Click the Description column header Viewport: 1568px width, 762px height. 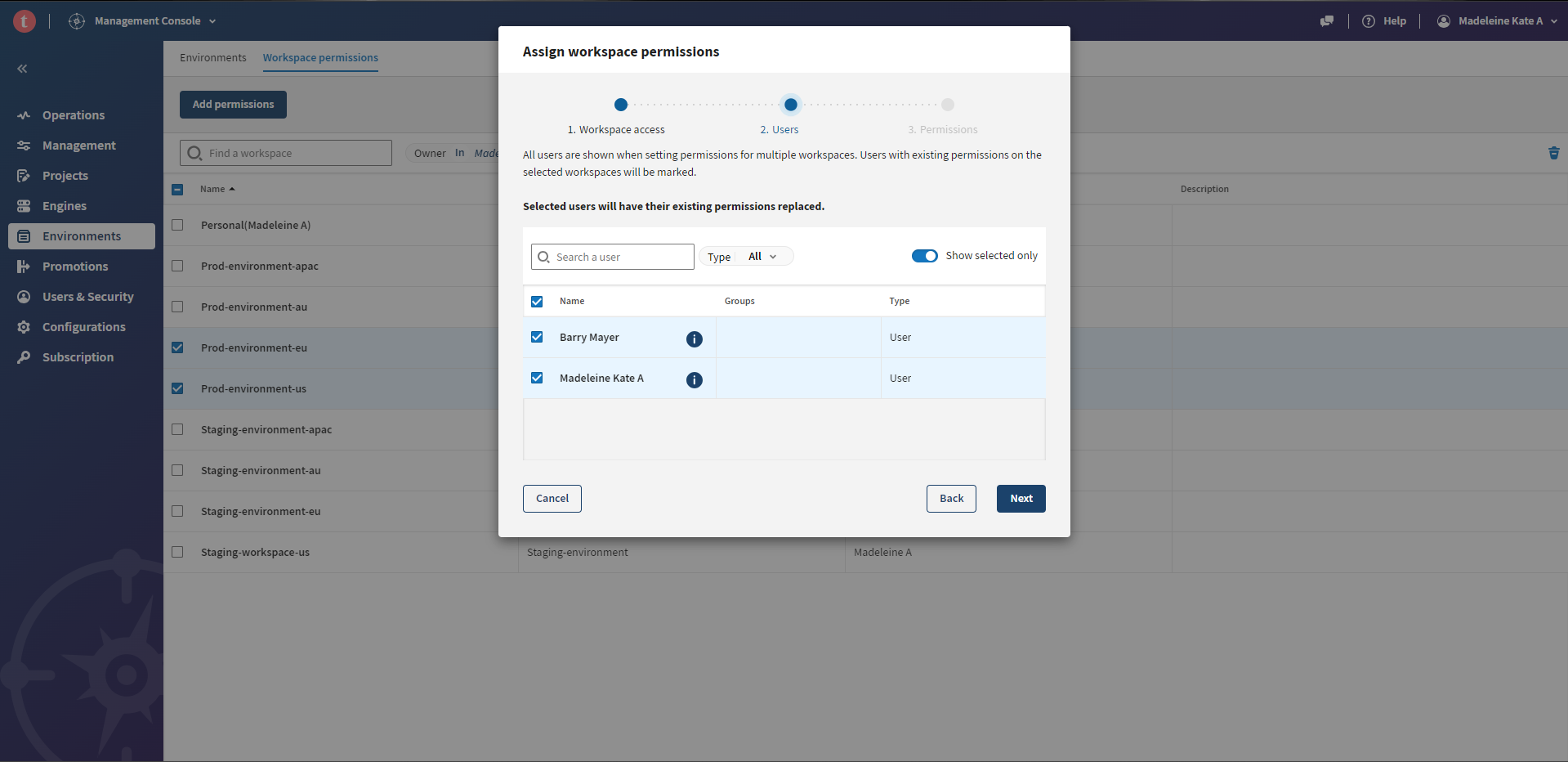tap(1204, 189)
